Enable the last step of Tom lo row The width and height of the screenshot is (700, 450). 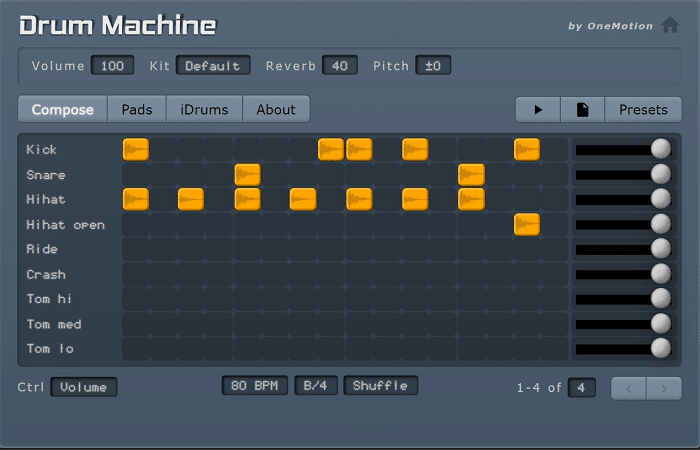coord(555,349)
